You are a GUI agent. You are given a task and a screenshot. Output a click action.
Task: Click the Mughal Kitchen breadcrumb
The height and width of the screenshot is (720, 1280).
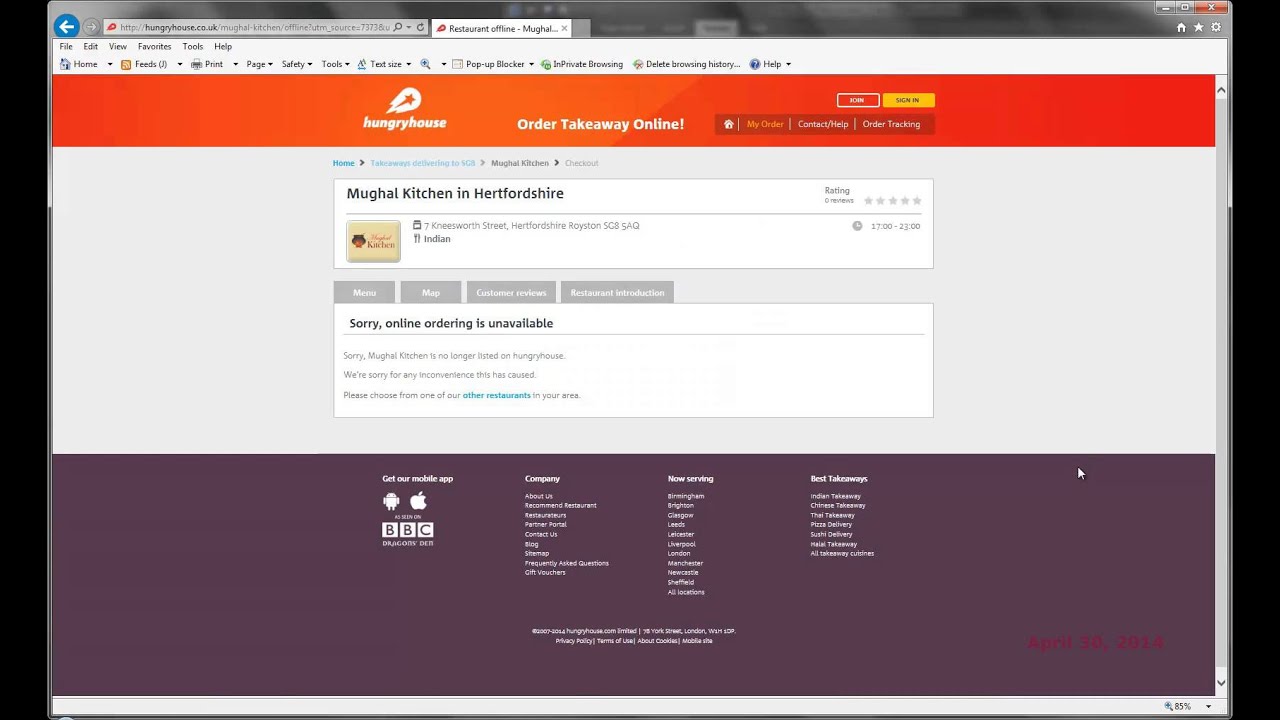tap(520, 163)
